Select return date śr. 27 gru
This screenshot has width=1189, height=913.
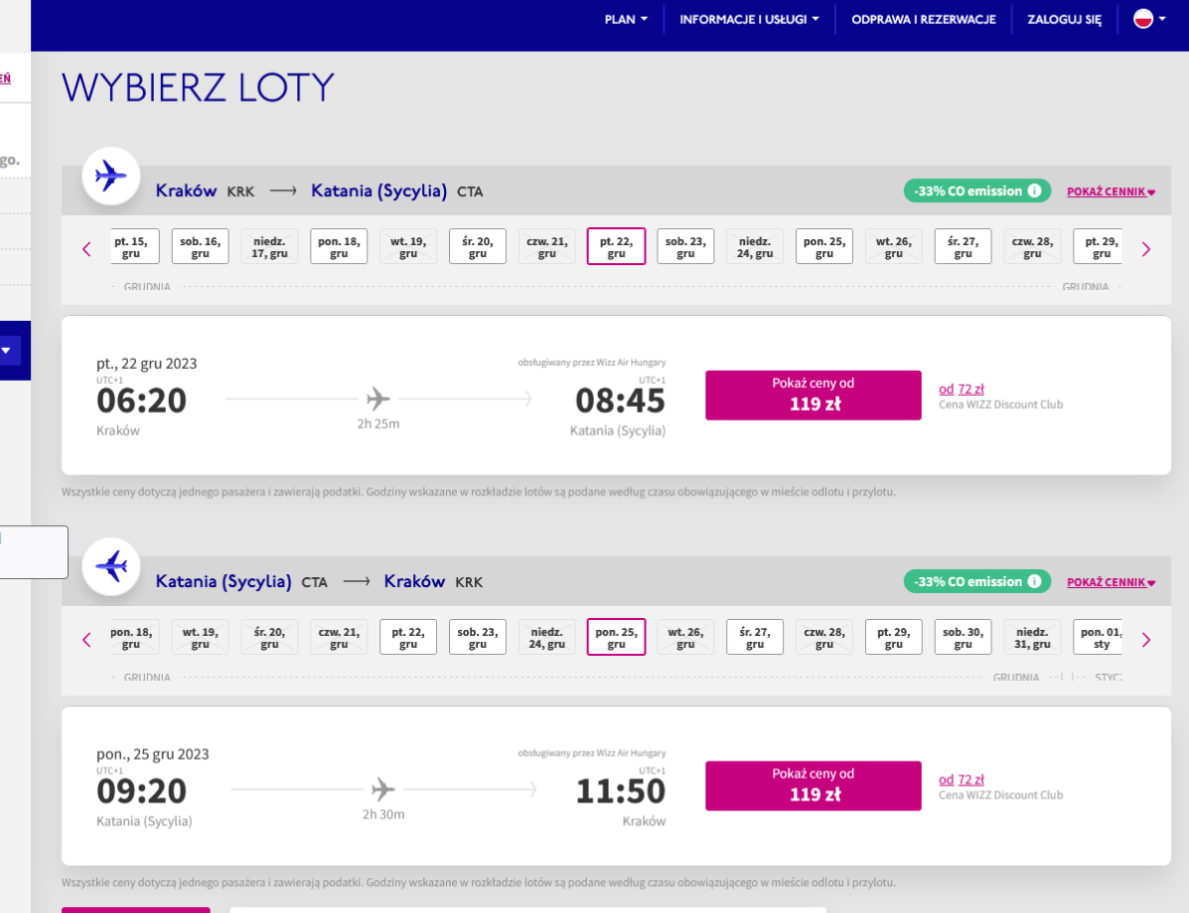(754, 637)
